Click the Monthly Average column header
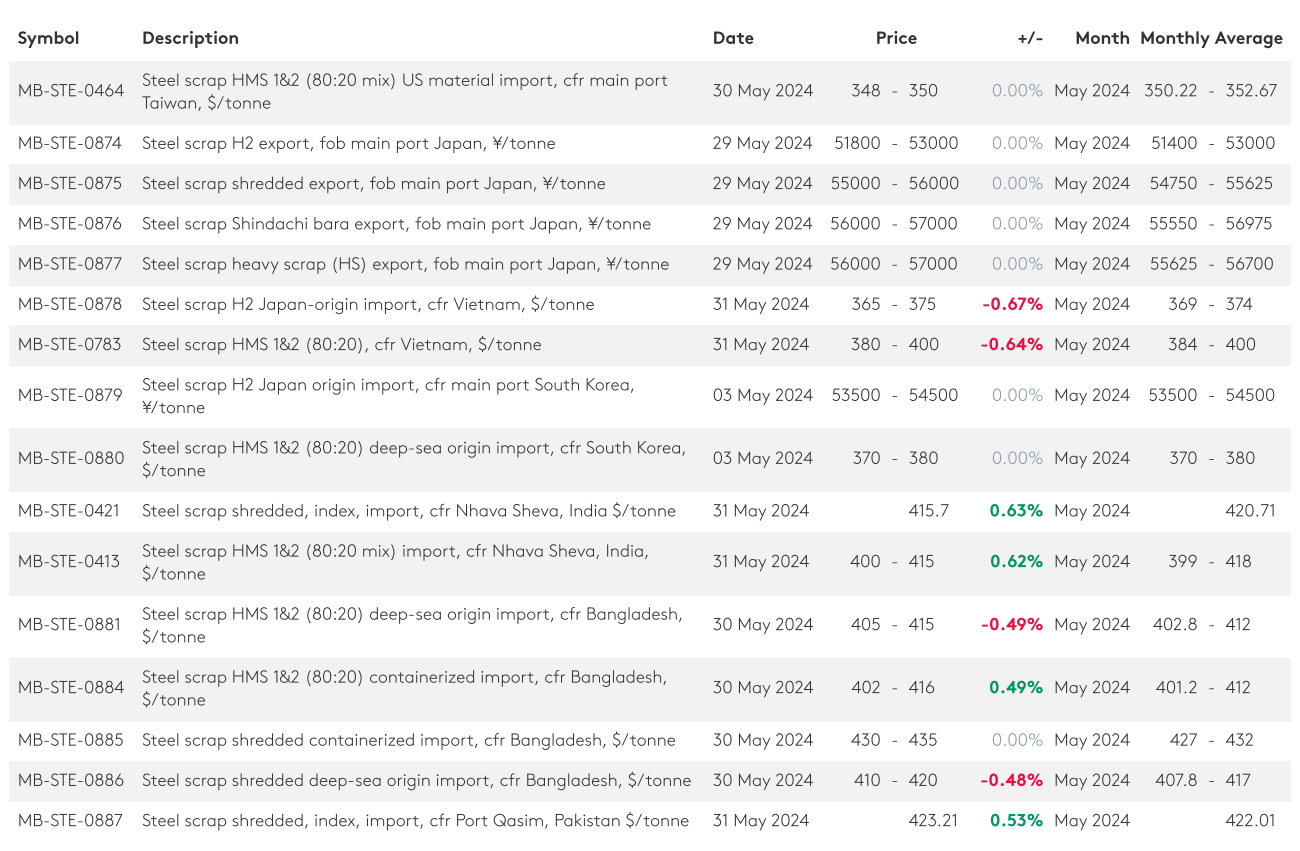 point(1211,38)
